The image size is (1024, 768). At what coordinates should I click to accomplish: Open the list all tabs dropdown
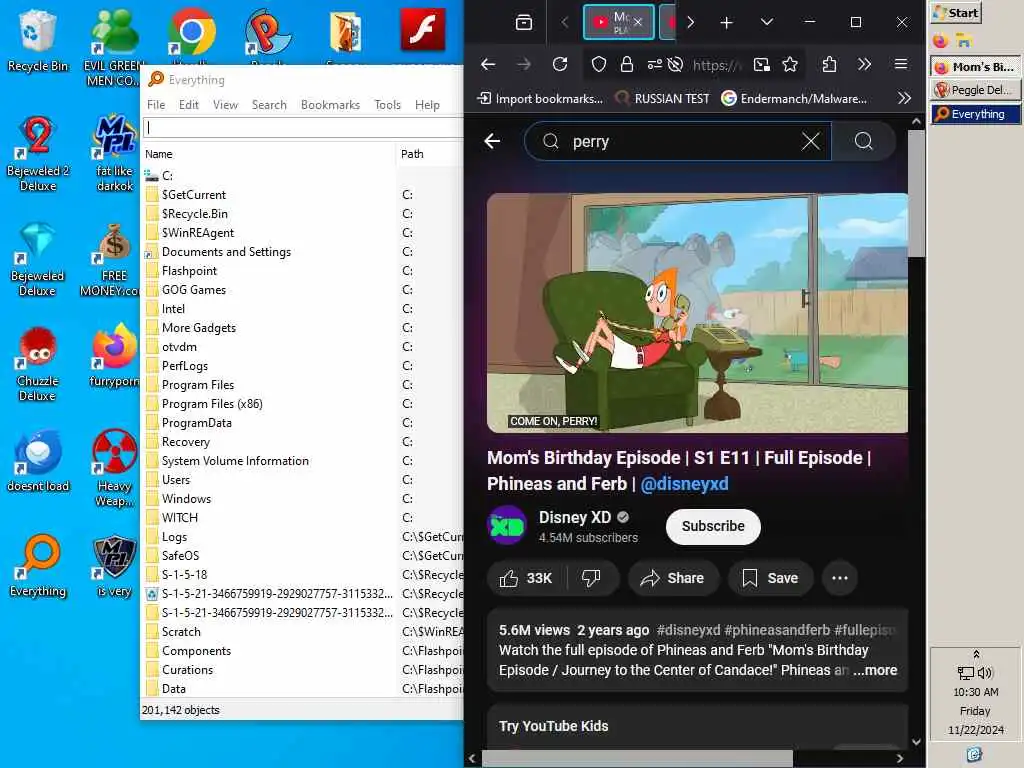coord(767,23)
